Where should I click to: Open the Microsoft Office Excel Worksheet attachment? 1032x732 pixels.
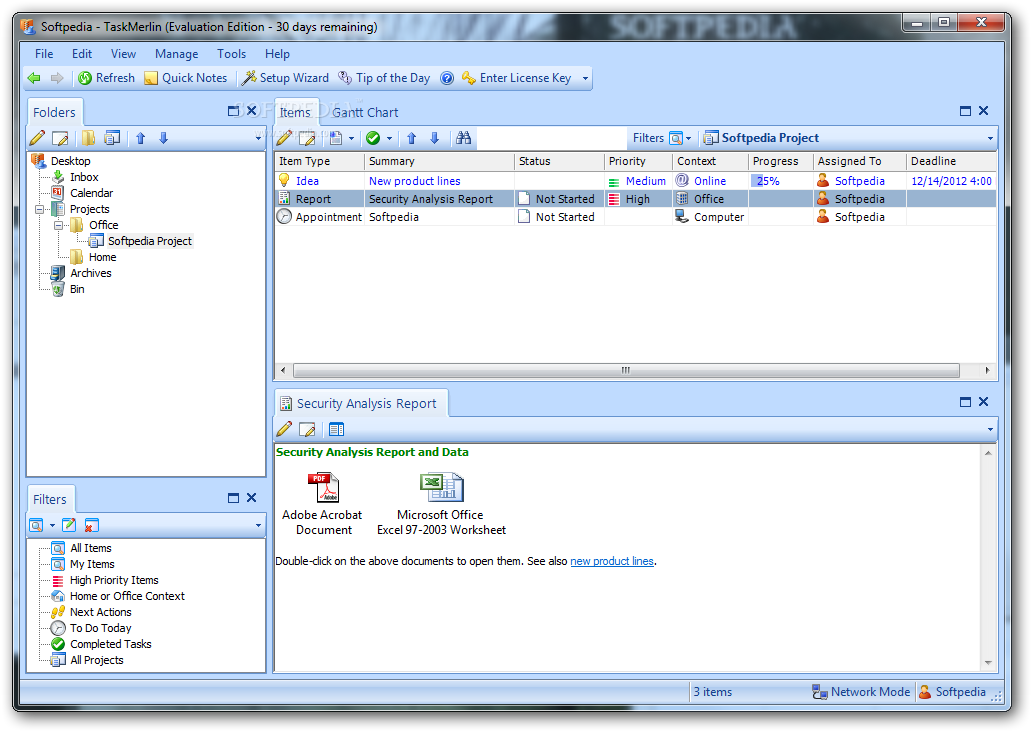click(x=441, y=504)
